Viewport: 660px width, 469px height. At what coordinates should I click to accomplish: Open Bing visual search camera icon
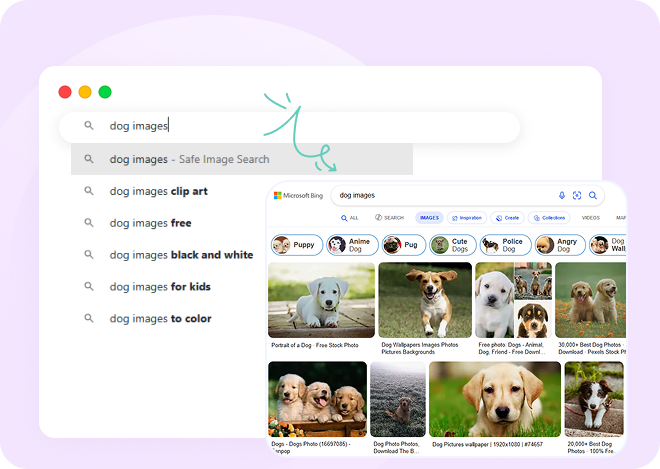coord(577,196)
